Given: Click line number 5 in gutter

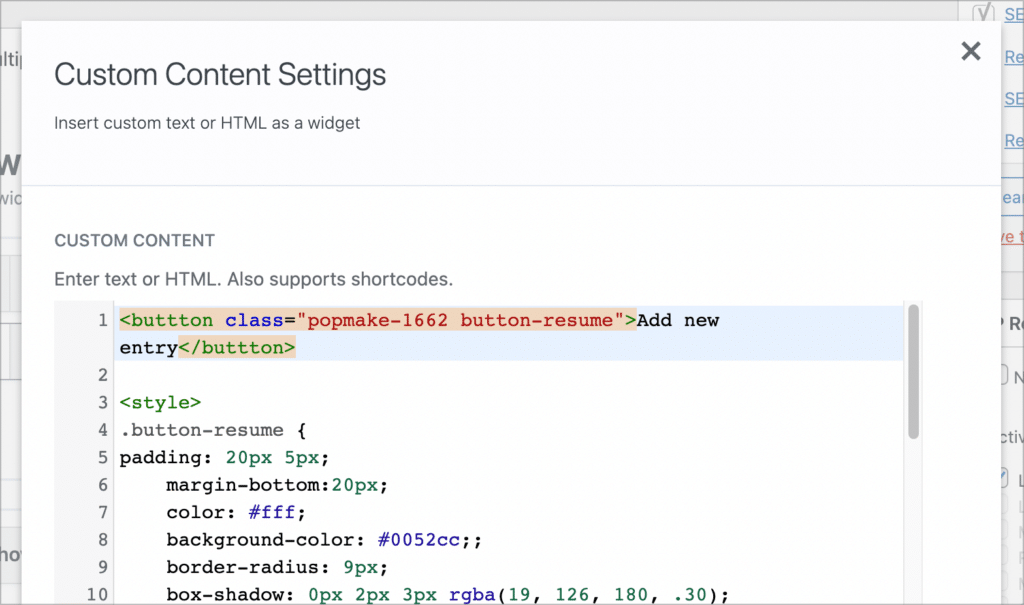Looking at the screenshot, I should (103, 457).
